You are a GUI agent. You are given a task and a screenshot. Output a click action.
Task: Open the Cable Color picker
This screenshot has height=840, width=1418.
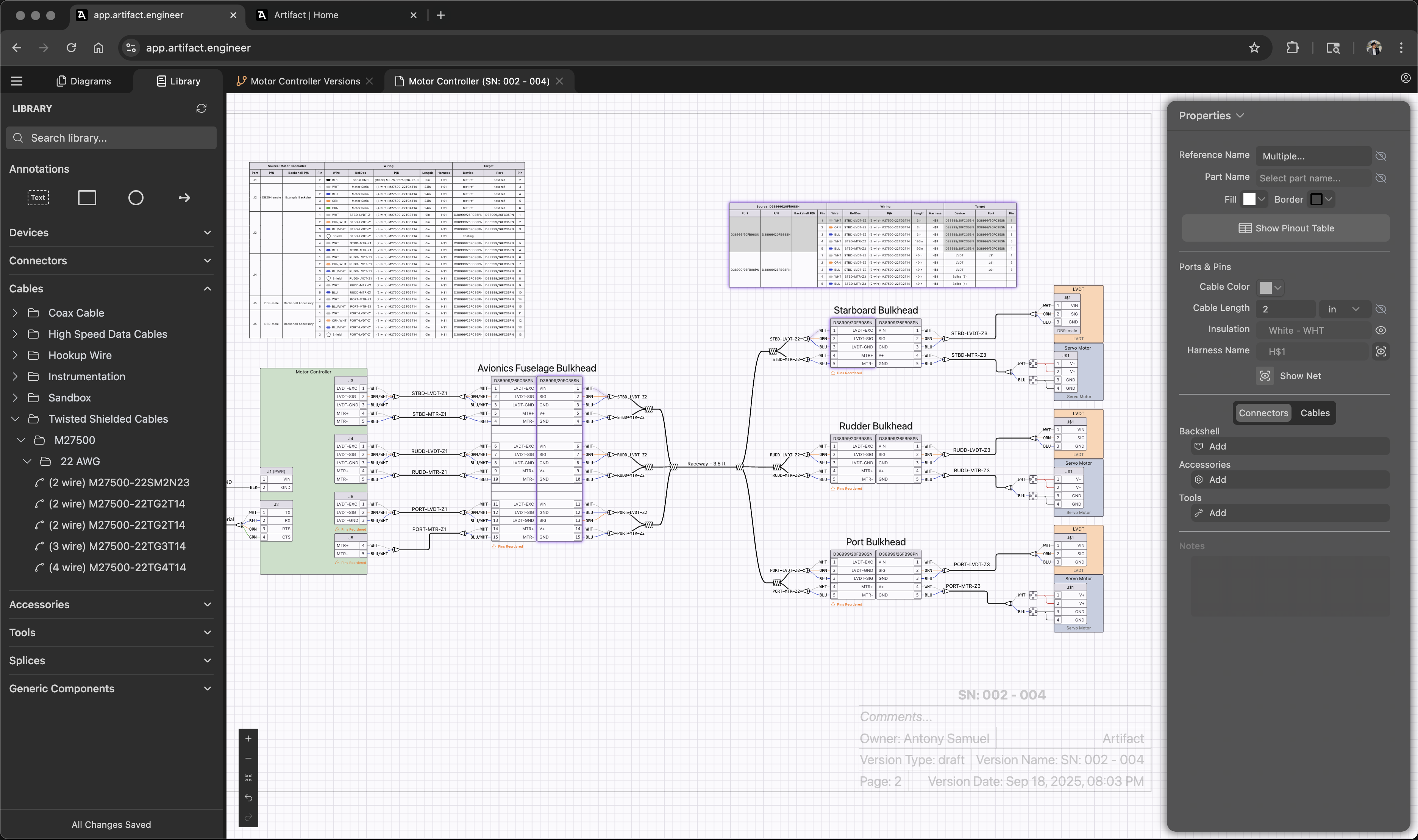click(x=1270, y=287)
